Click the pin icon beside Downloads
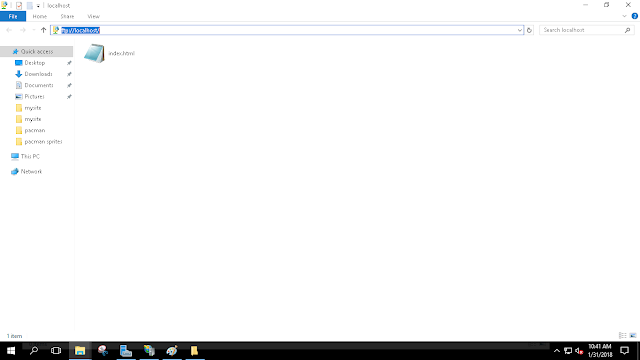 69,74
